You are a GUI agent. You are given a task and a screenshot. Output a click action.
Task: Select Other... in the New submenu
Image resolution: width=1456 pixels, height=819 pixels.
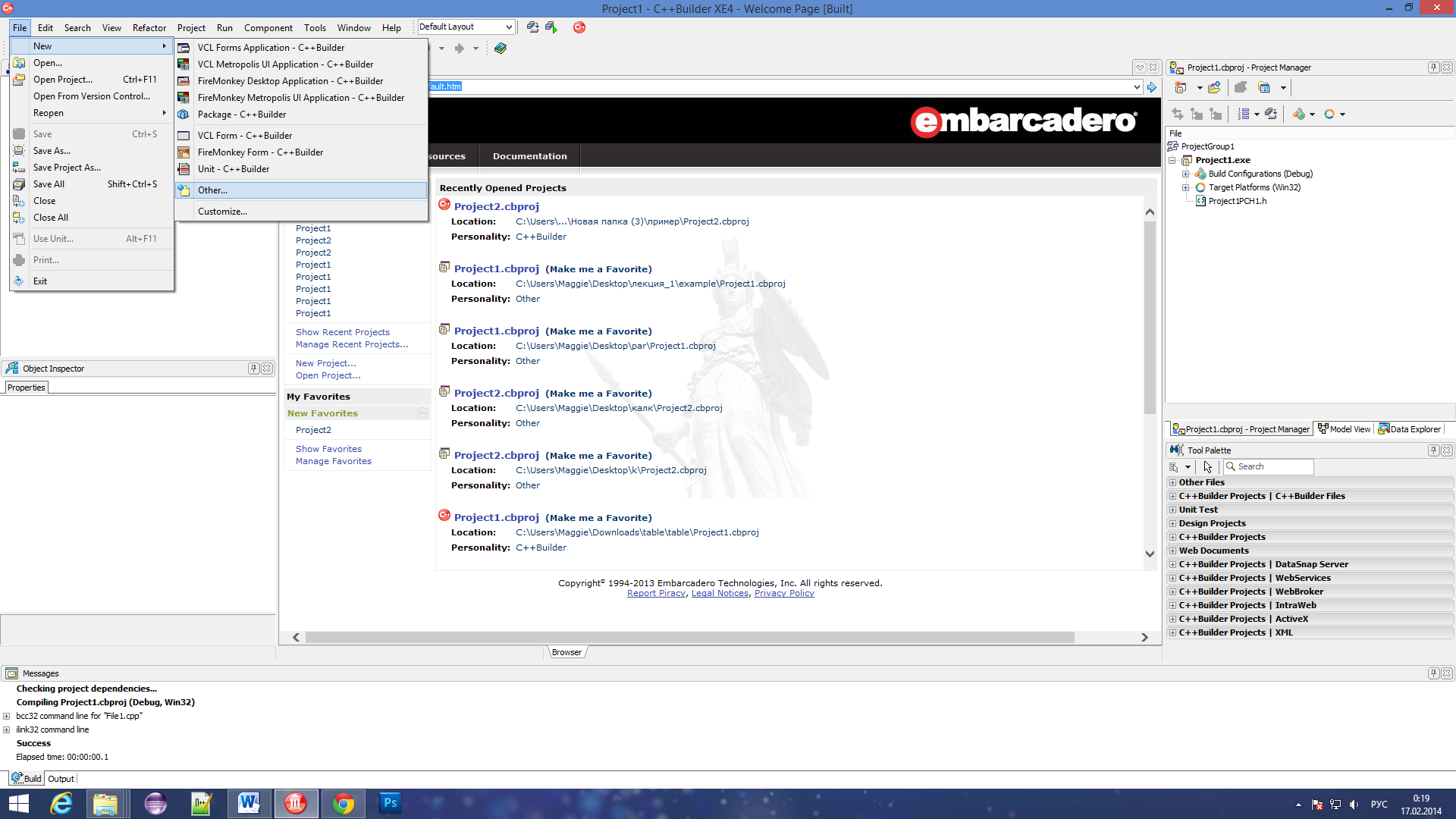(301, 190)
